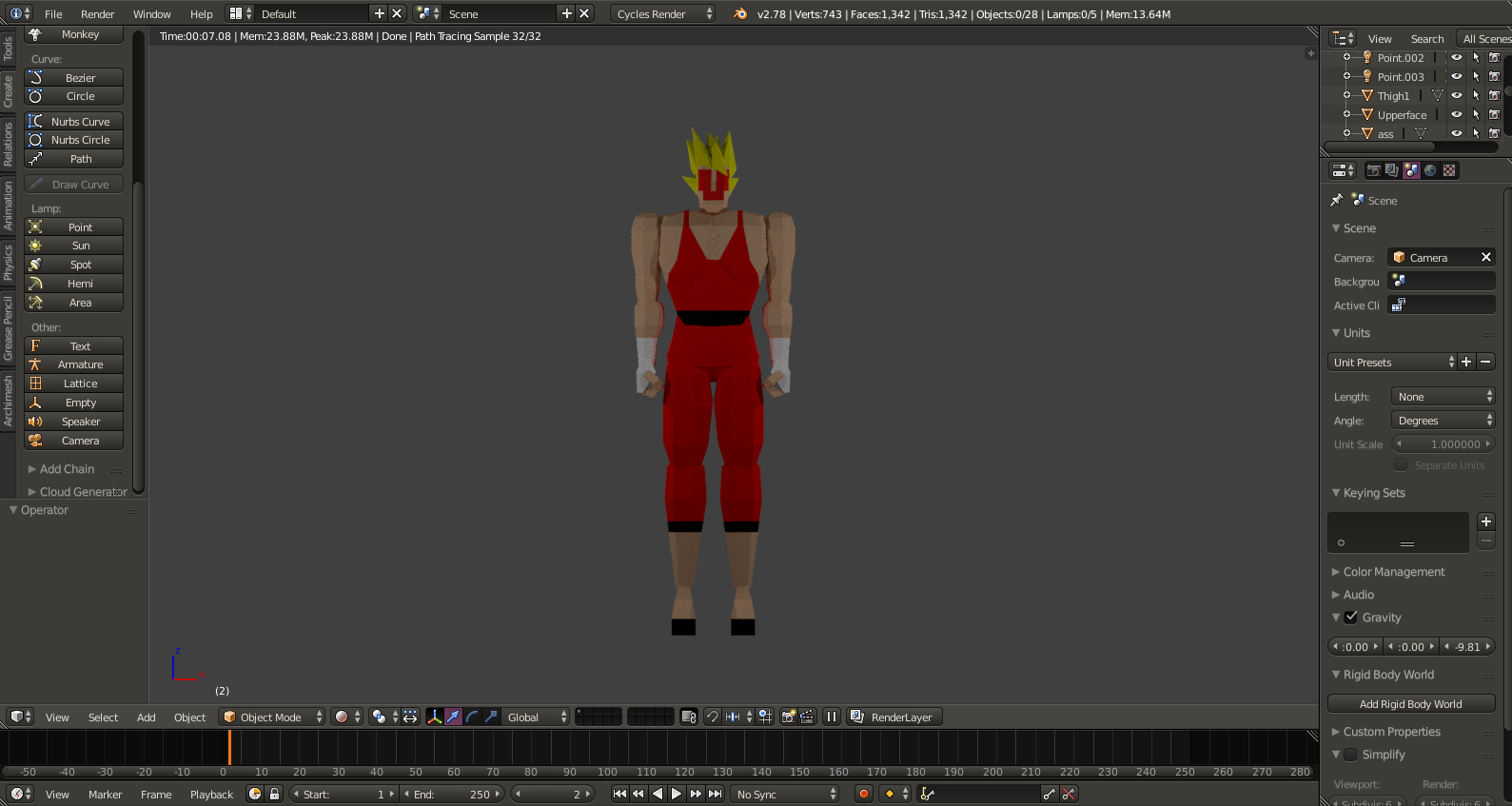This screenshot has width=1512, height=806.
Task: Switch to the Grease Pencil vertical tab
Action: (x=8, y=327)
